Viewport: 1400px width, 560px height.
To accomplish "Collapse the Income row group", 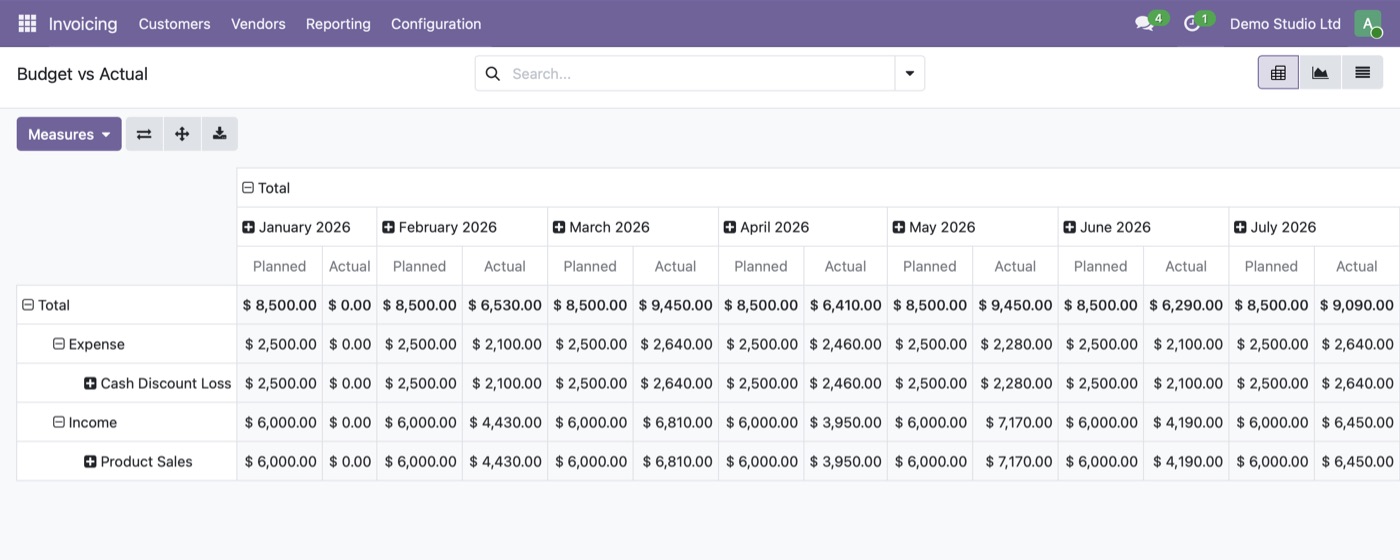I will click(85, 422).
